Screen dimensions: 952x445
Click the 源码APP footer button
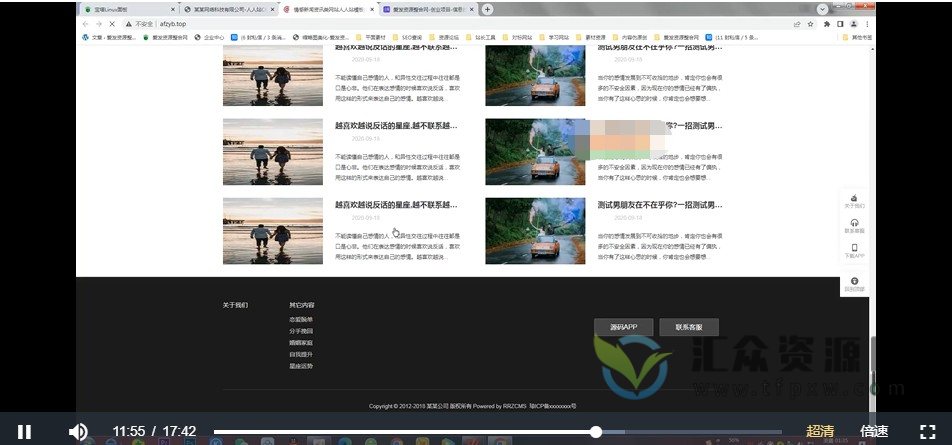tap(624, 327)
